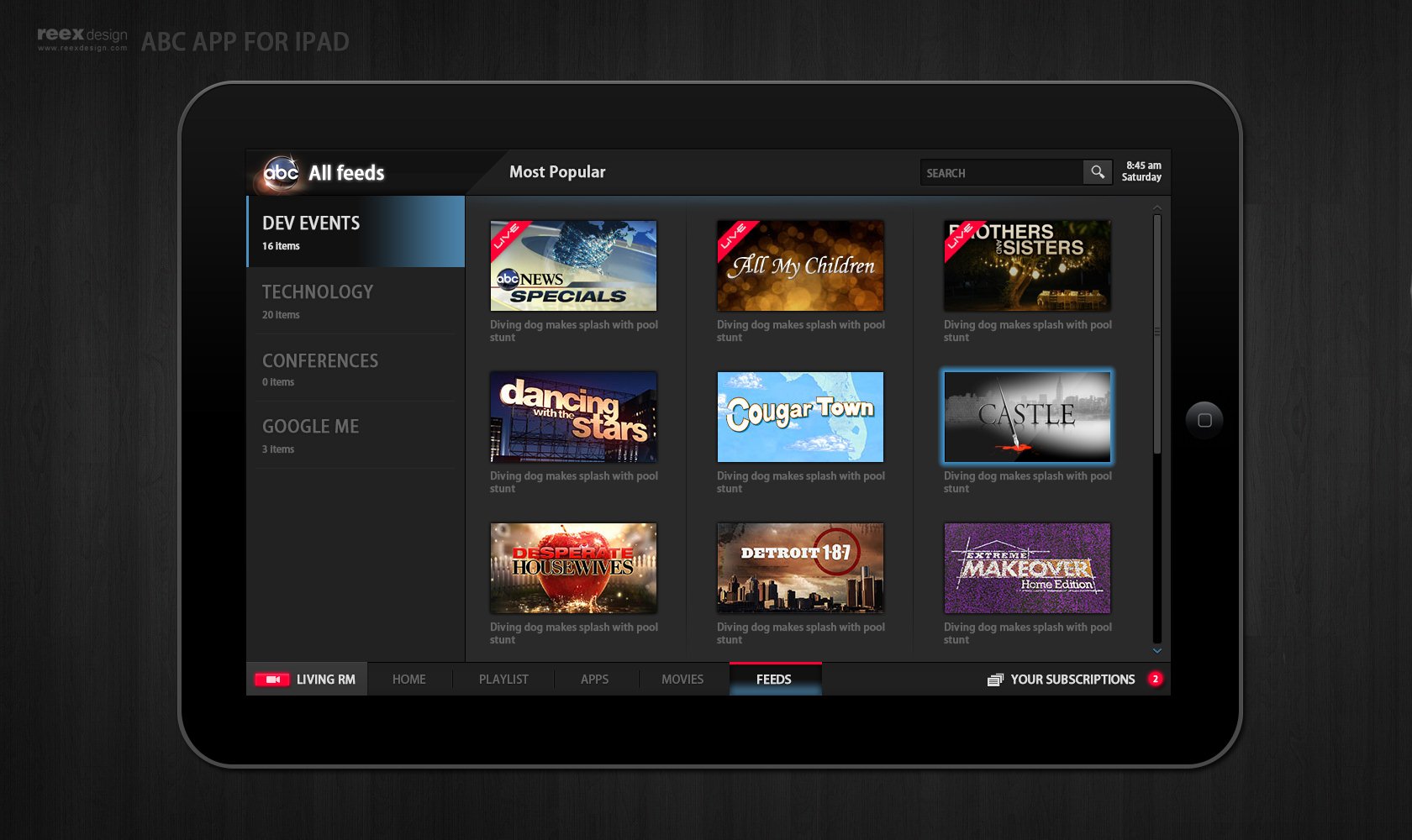Switch to the PLAYLIST tab

pos(503,680)
